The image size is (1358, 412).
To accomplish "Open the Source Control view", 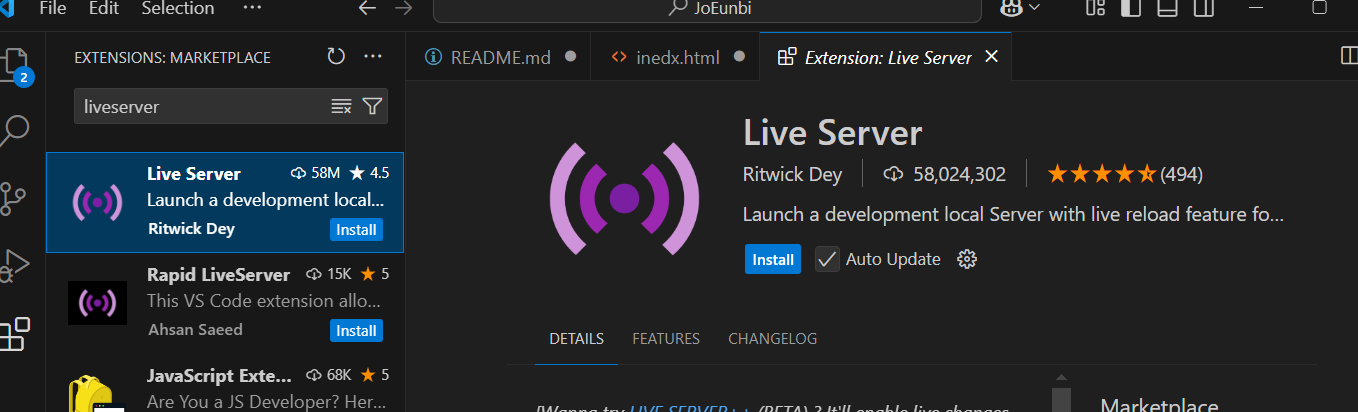I will pyautogui.click(x=15, y=198).
